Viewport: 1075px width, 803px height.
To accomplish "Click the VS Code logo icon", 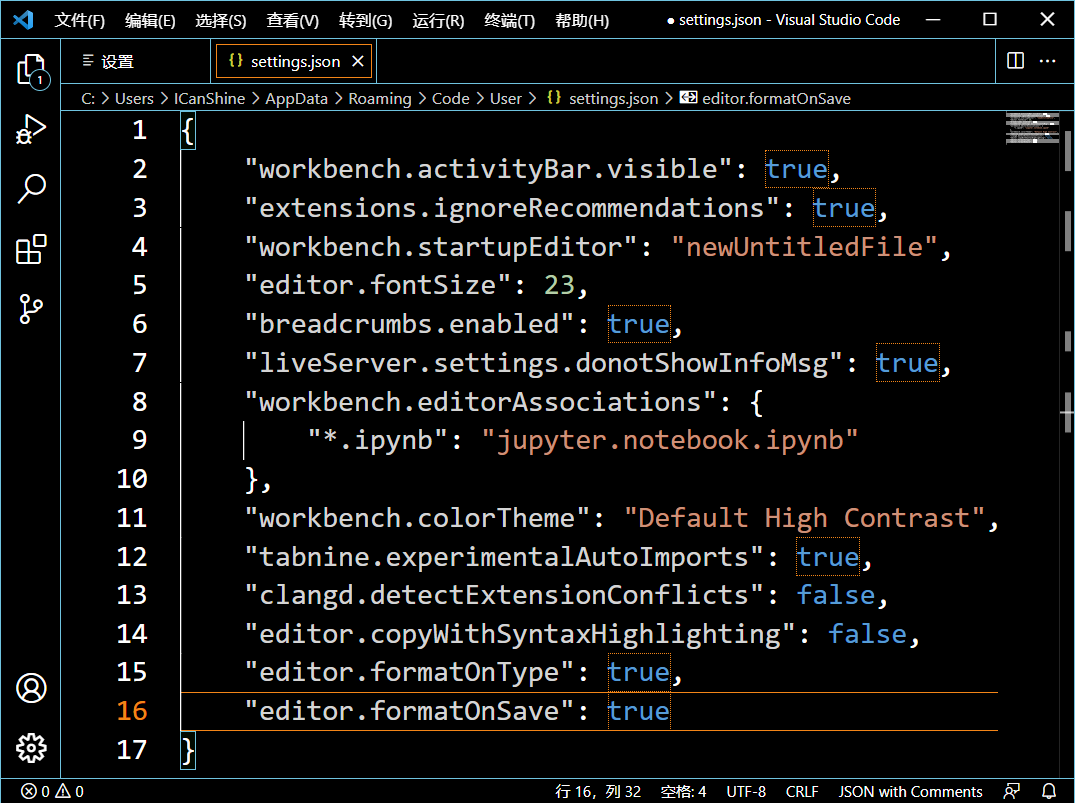I will [23, 19].
